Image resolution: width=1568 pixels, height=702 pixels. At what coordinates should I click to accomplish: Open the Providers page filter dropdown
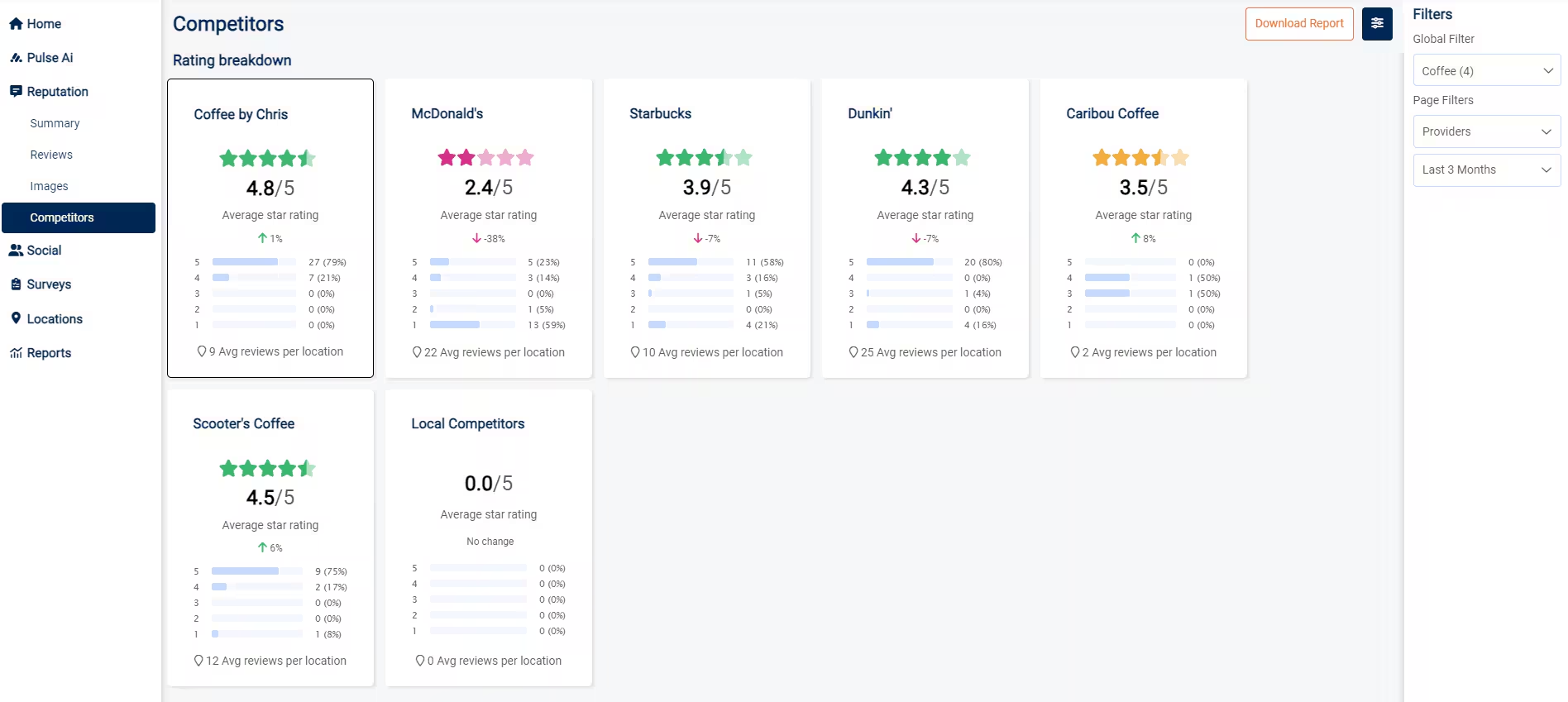tap(1487, 131)
